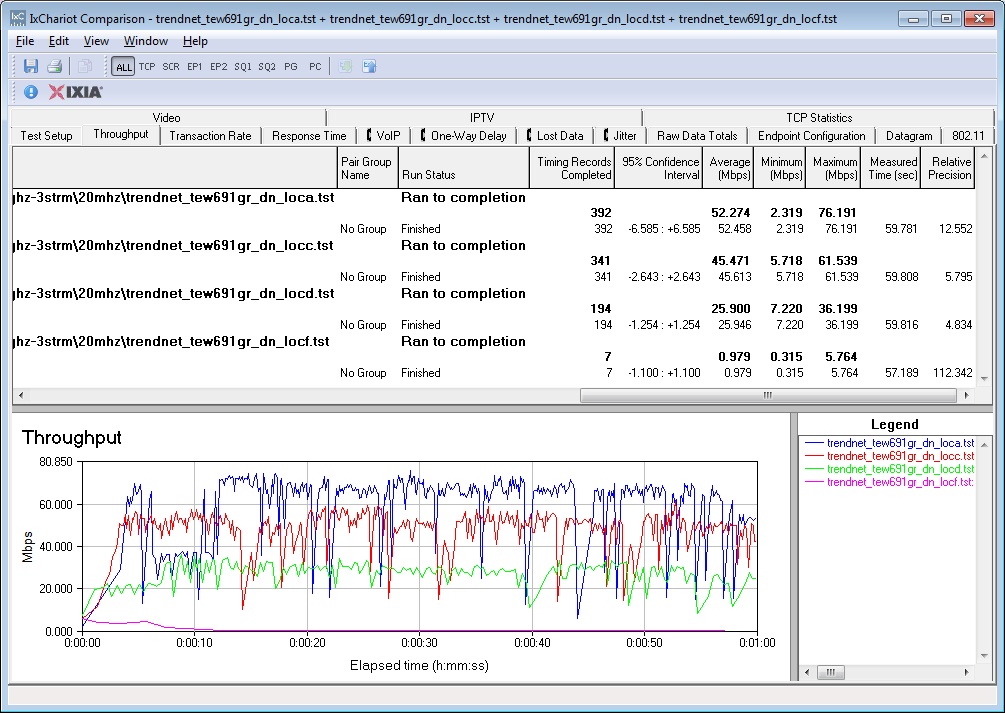Toggle the SQ1 filter button
The width and height of the screenshot is (1005, 713).
click(243, 67)
